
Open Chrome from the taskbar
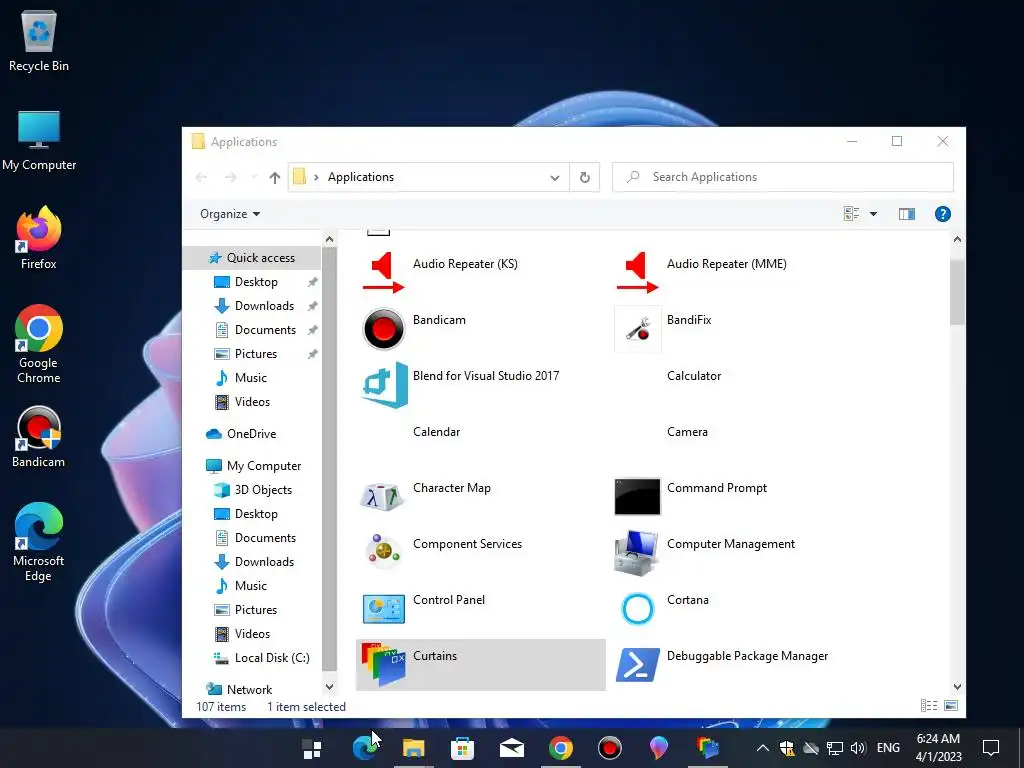coord(560,748)
